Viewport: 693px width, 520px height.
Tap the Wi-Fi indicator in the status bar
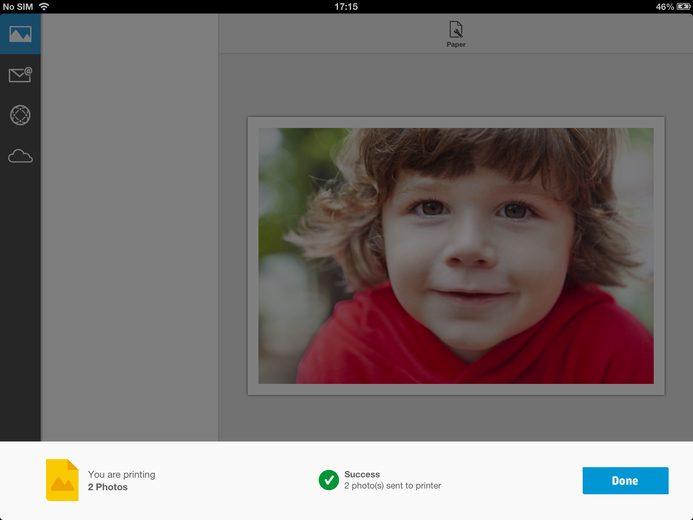tap(44, 6)
